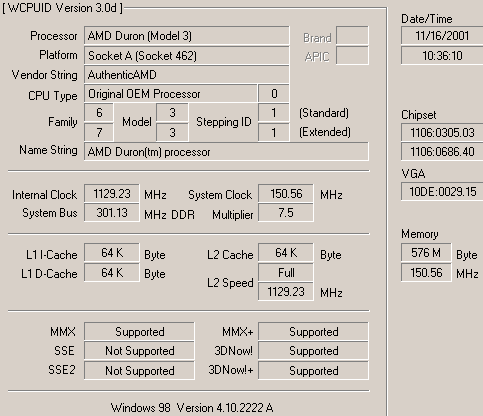The height and width of the screenshot is (416, 483).
Task: Click the Internal Clock 1129.23 value
Action: [112, 193]
